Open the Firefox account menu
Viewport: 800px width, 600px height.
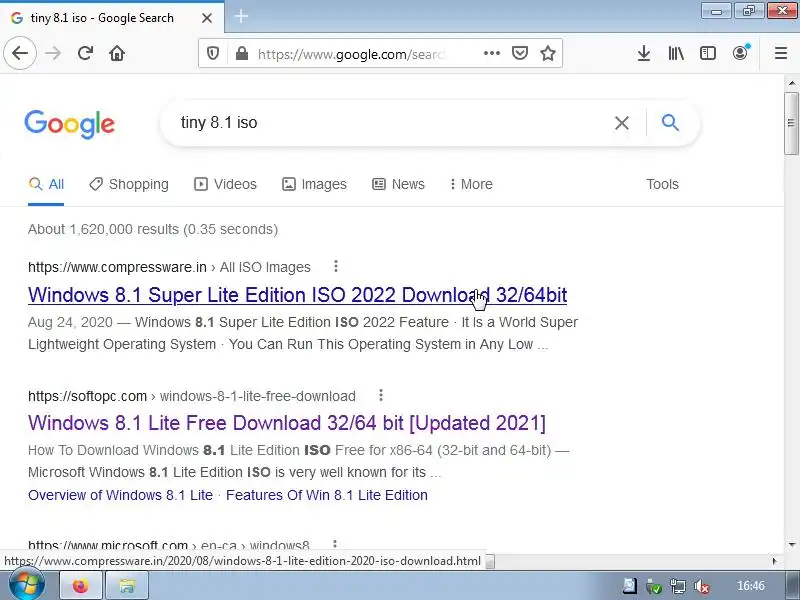coord(740,53)
